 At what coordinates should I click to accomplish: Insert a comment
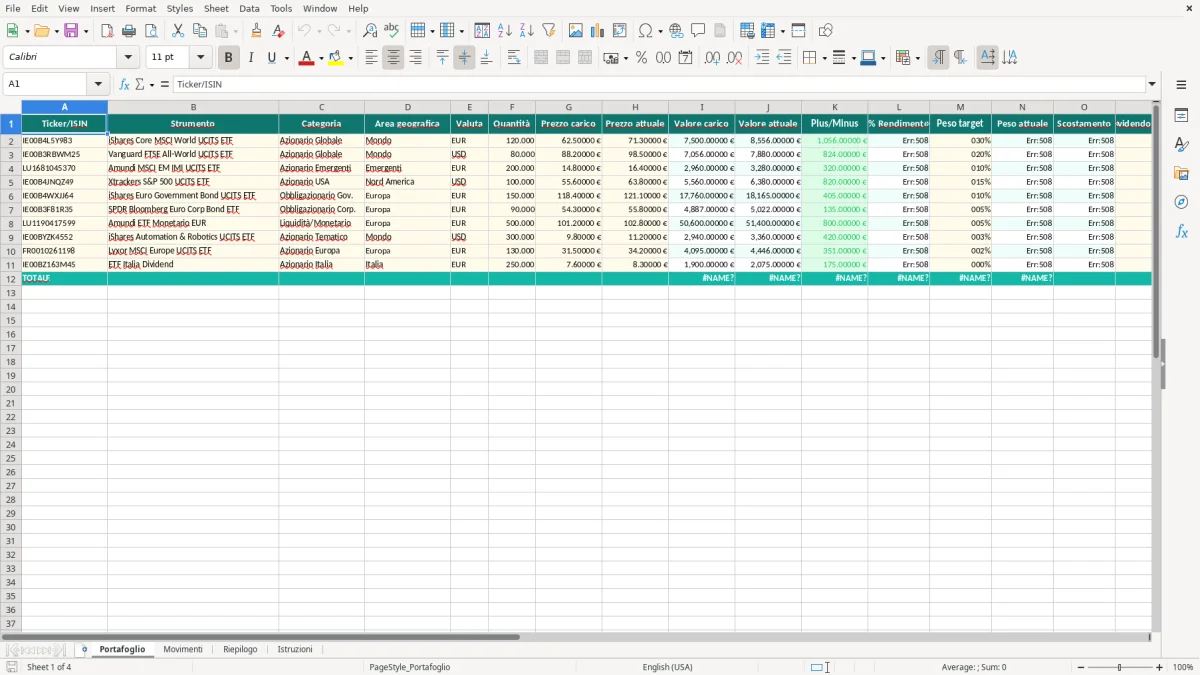[x=698, y=31]
